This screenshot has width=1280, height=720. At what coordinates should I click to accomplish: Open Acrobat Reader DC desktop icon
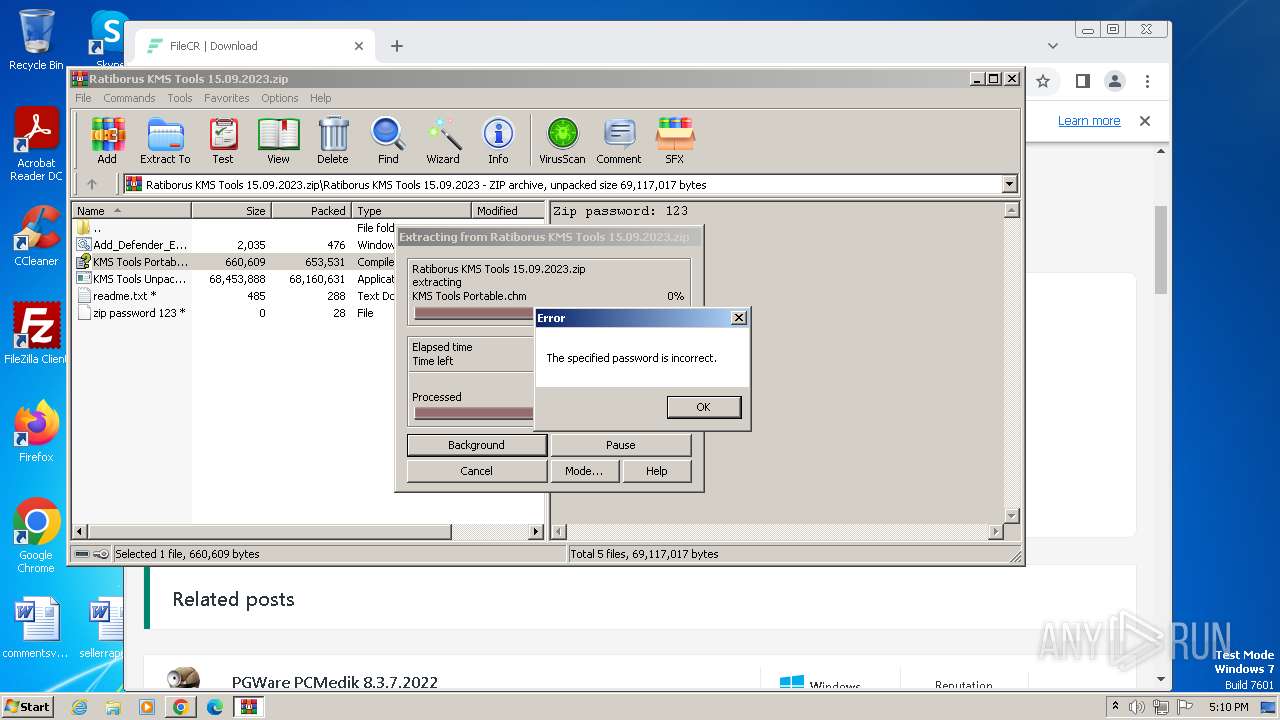coord(36,145)
